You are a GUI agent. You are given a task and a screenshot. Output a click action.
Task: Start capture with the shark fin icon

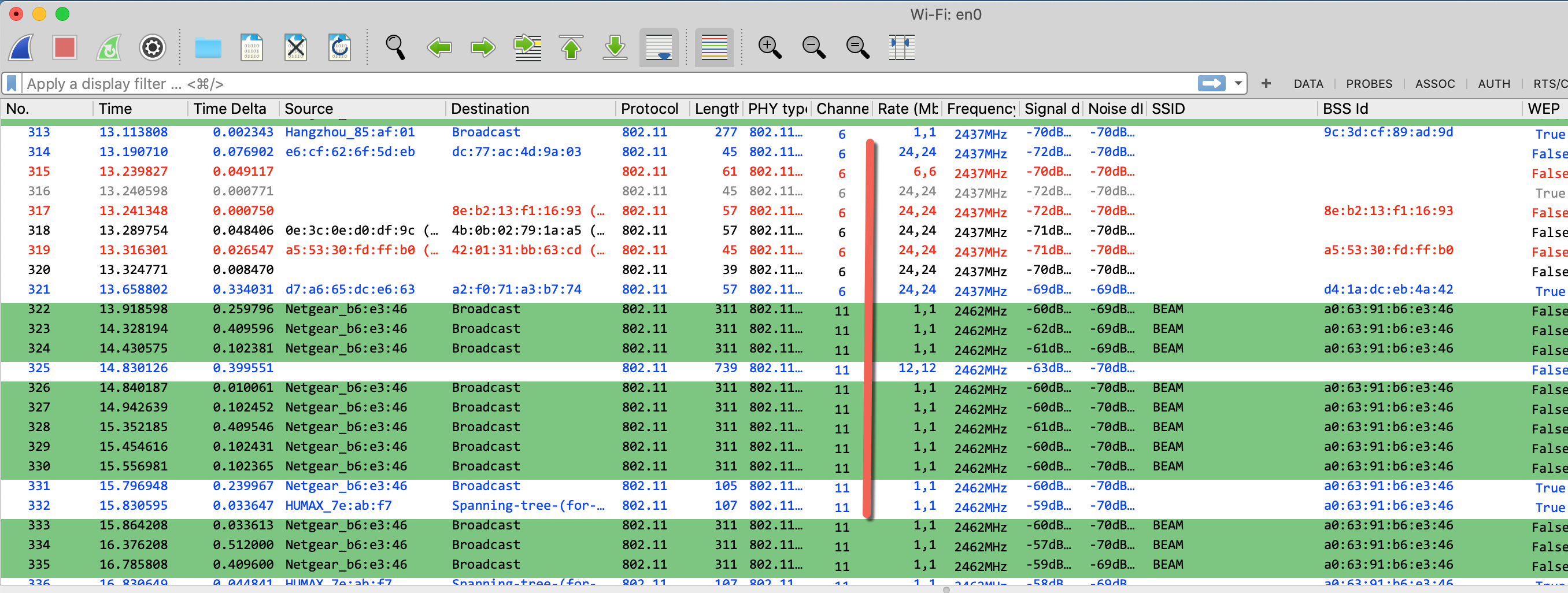(21, 47)
